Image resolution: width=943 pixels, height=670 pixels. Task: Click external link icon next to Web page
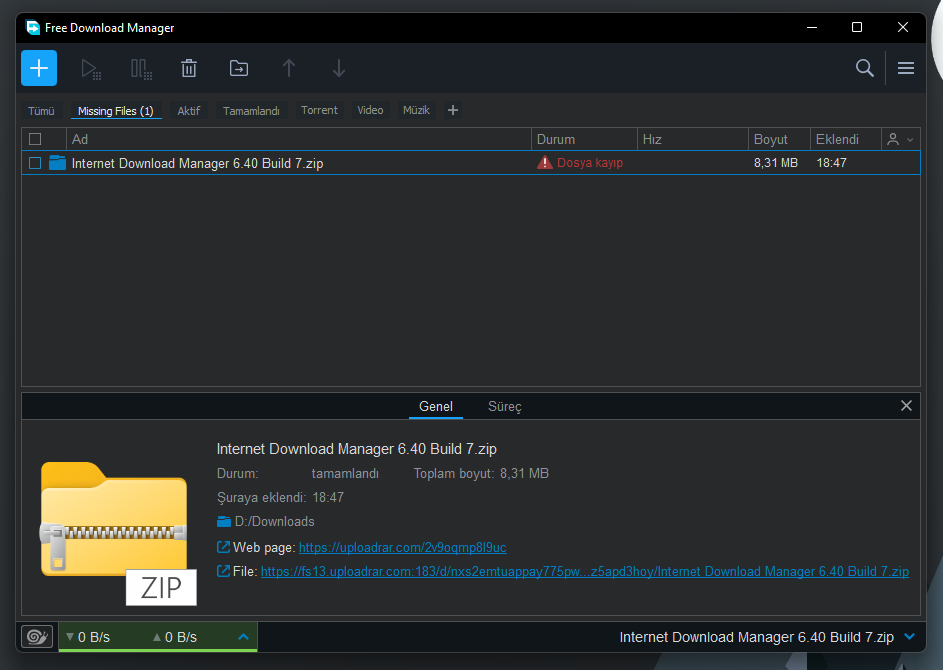(x=223, y=547)
